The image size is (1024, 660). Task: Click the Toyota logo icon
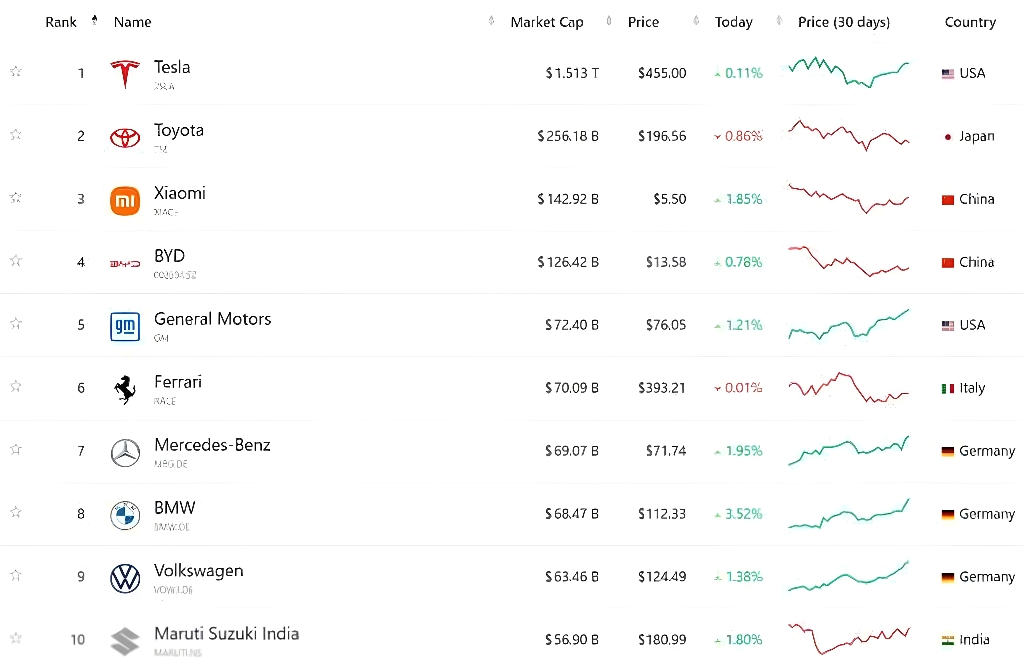click(125, 137)
